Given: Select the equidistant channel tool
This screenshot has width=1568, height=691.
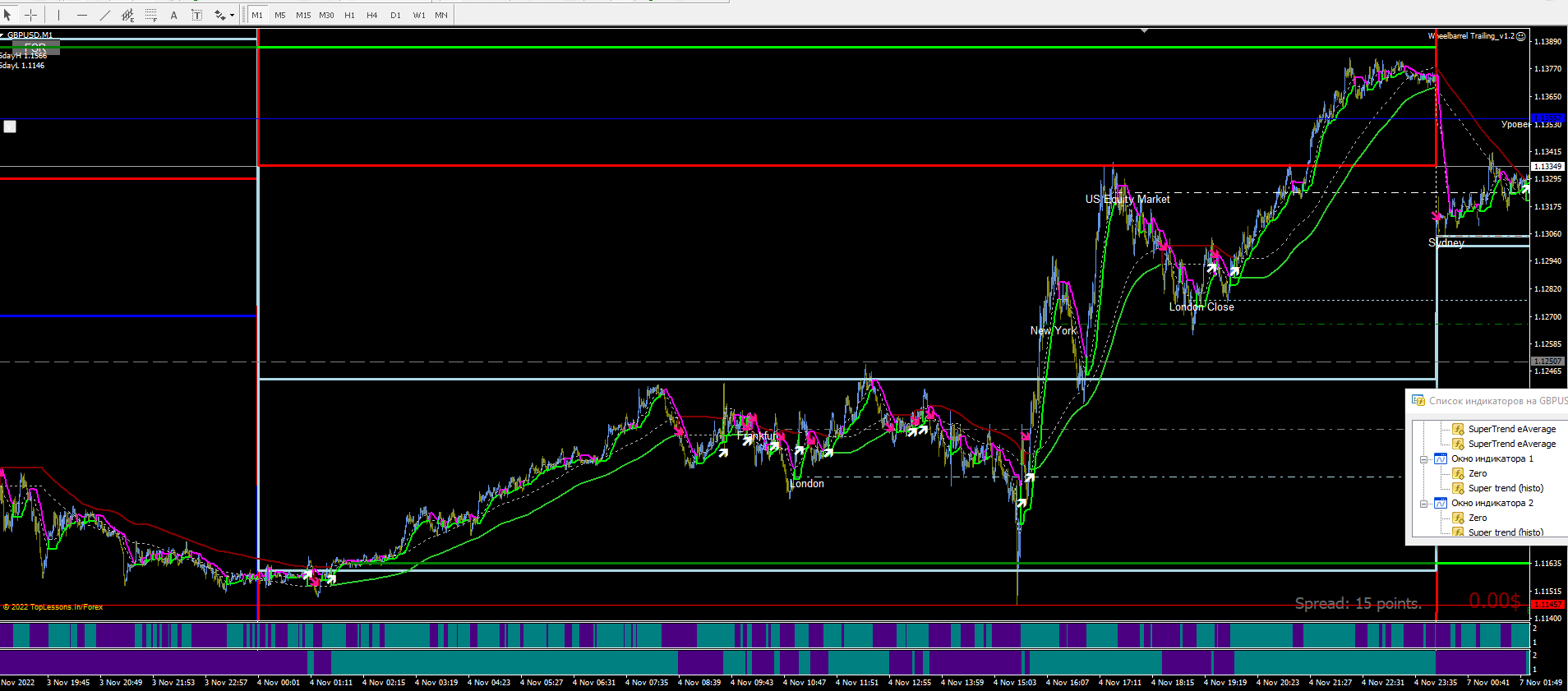Looking at the screenshot, I should pyautogui.click(x=127, y=15).
